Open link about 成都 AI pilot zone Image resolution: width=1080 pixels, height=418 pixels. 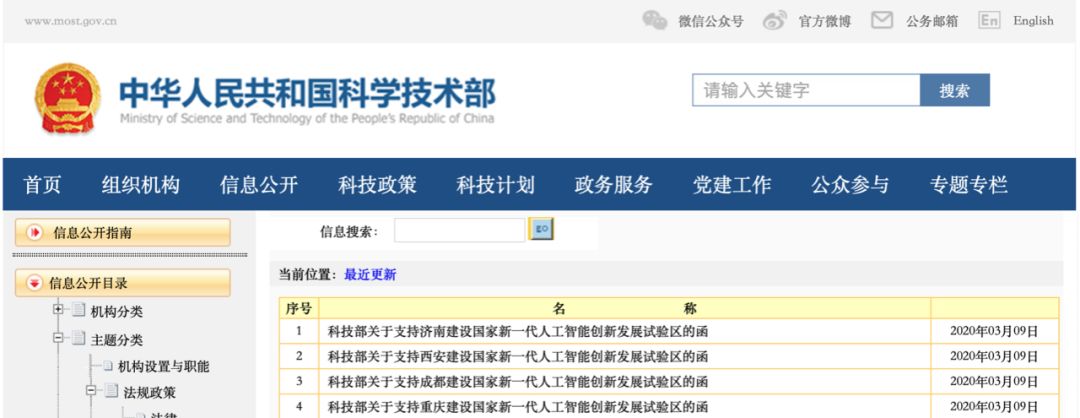pyautogui.click(x=517, y=382)
